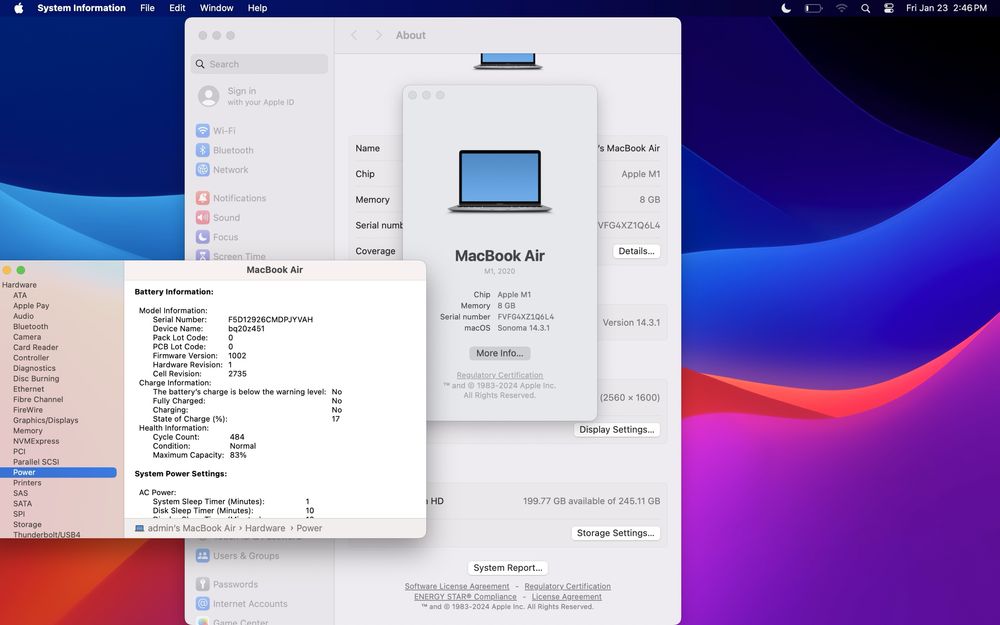1000x625 pixels.
Task: Select Camera in hardware list
Action: [x=27, y=337]
